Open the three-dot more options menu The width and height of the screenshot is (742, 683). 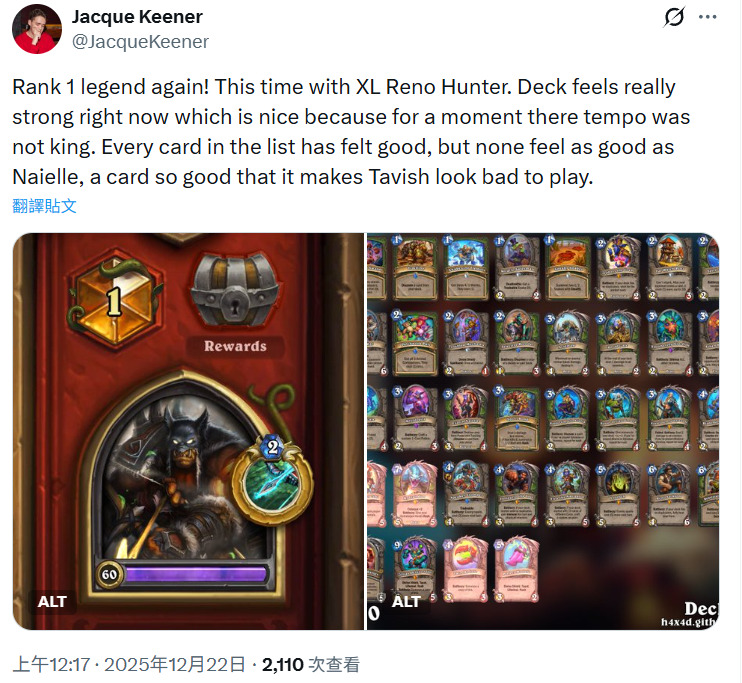click(x=707, y=17)
